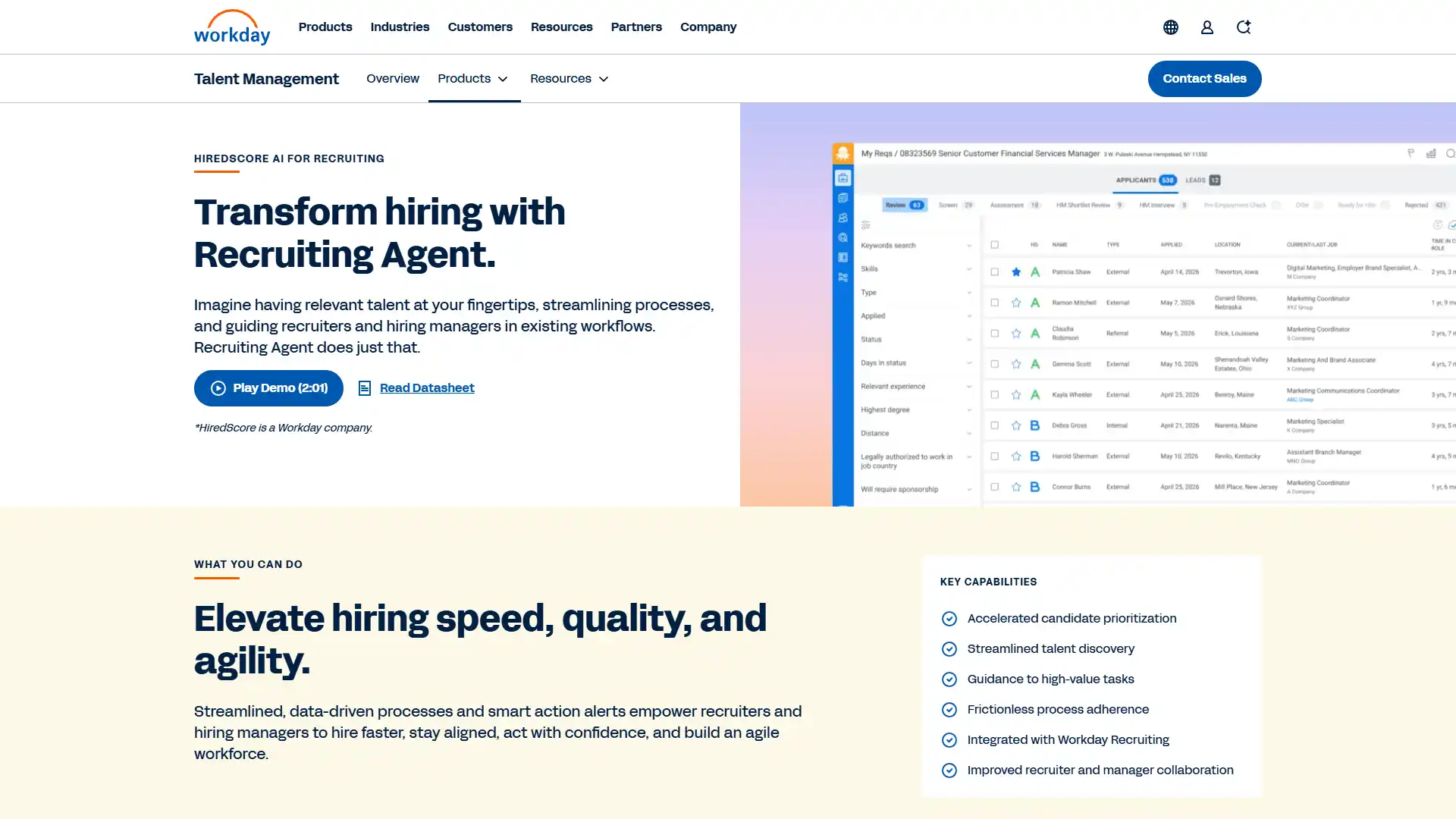Tick the select-all checkbox in table header
The width and height of the screenshot is (1456, 819).
tap(995, 245)
